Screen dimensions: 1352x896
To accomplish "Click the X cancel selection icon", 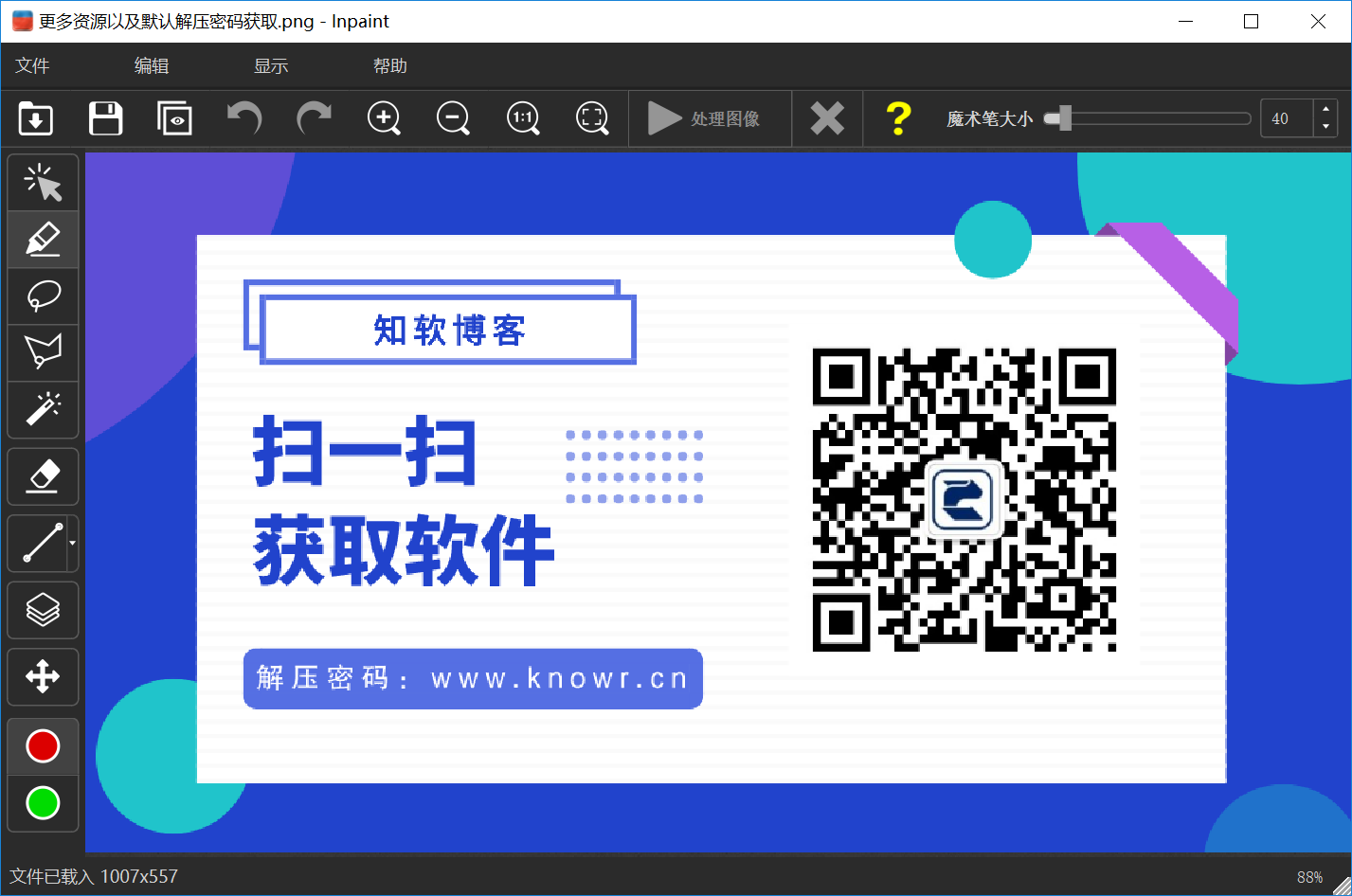I will point(827,118).
